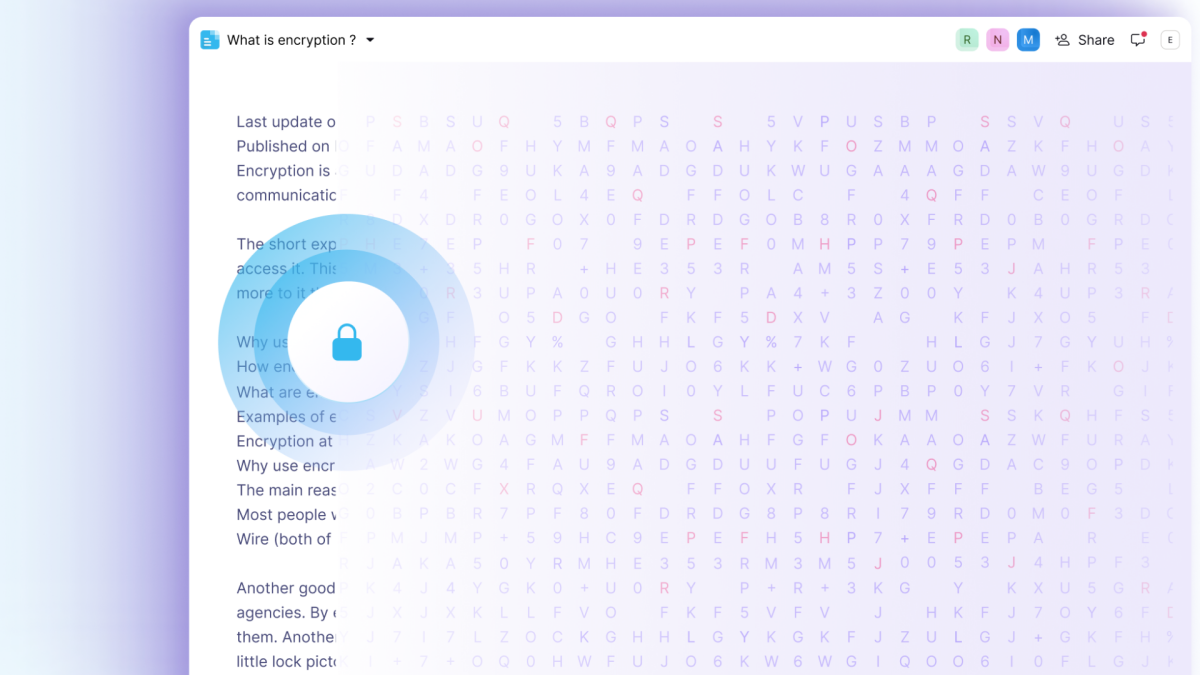Screen dimensions: 1200x675
Task: Click the "Examples of" text line
Action: click(x=285, y=416)
